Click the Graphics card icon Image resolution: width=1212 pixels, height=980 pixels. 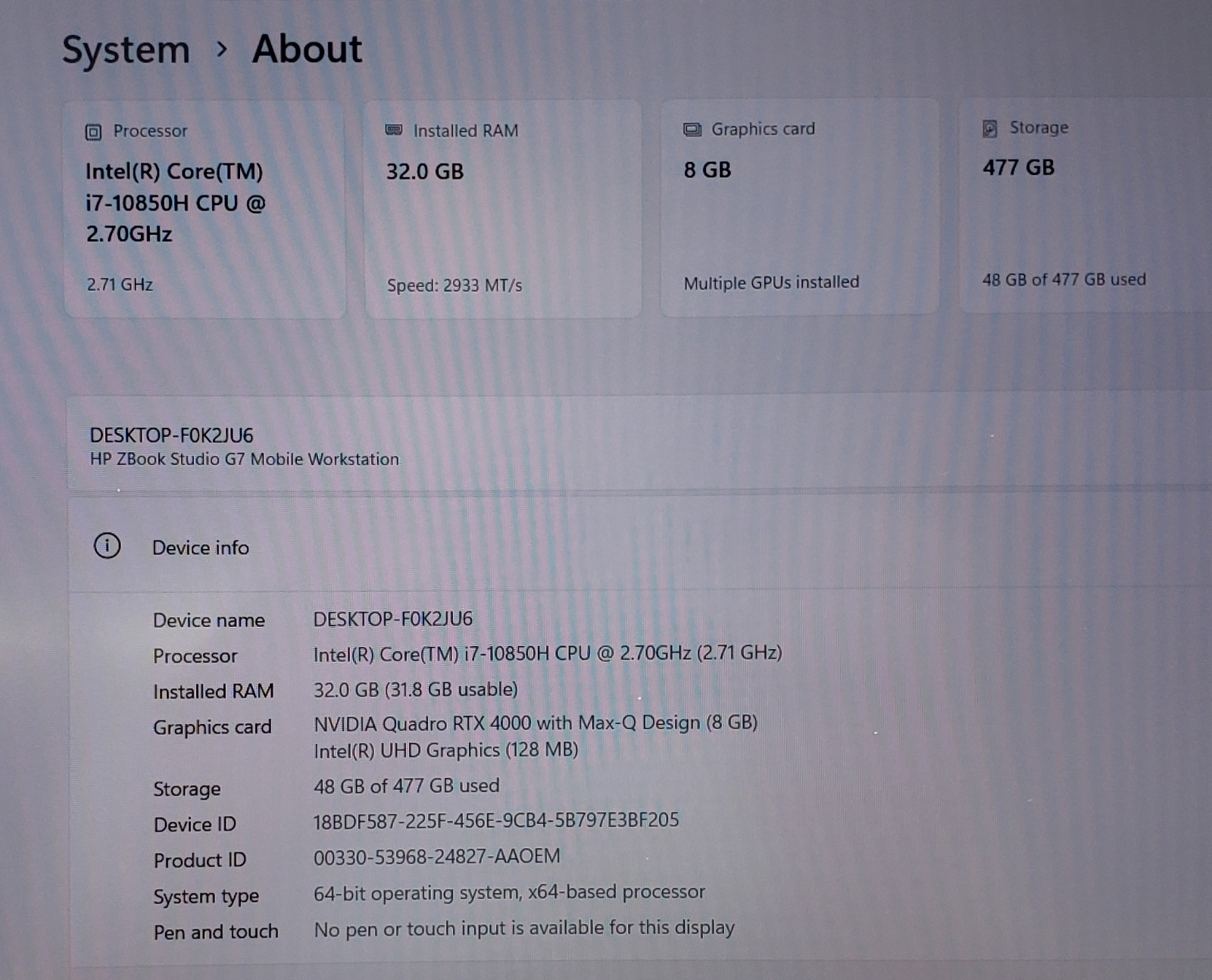[x=692, y=130]
